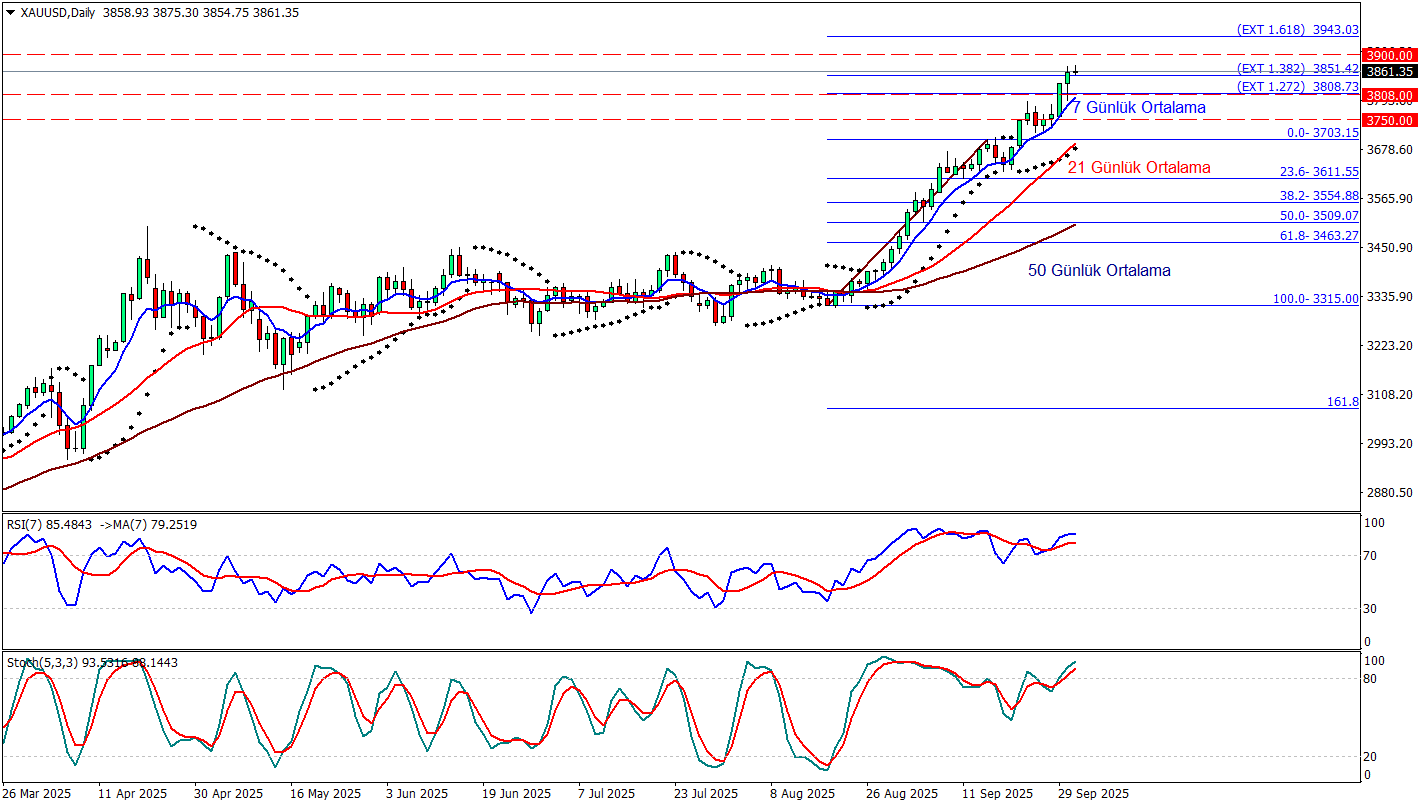Click the 161.8 Fibonacci level label
Viewport: 1424px width, 806px height.
tap(1342, 401)
